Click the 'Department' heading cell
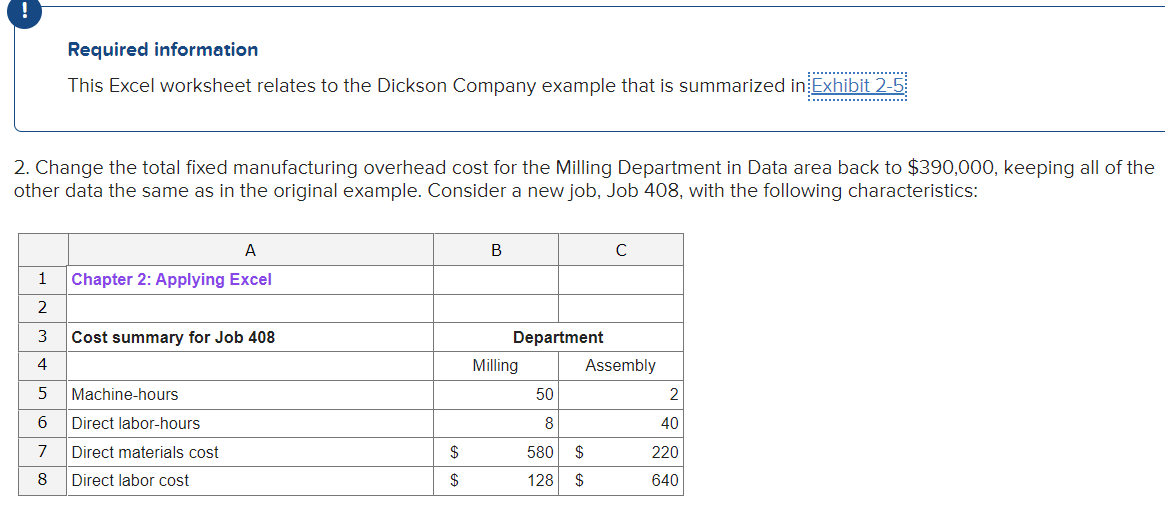The width and height of the screenshot is (1165, 505). 558,337
